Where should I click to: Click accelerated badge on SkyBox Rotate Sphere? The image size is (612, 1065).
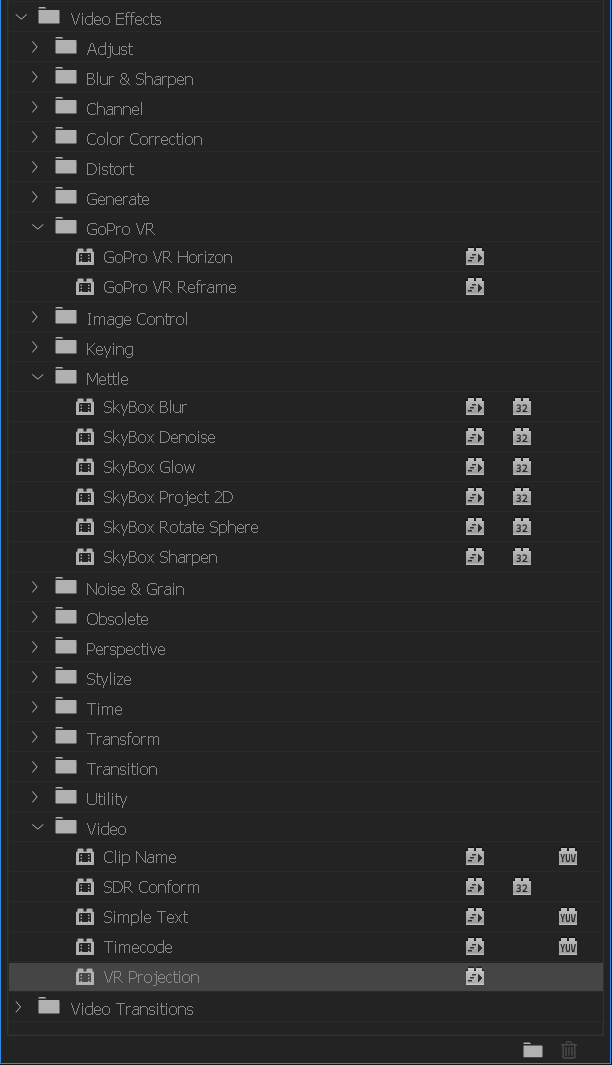tap(475, 527)
